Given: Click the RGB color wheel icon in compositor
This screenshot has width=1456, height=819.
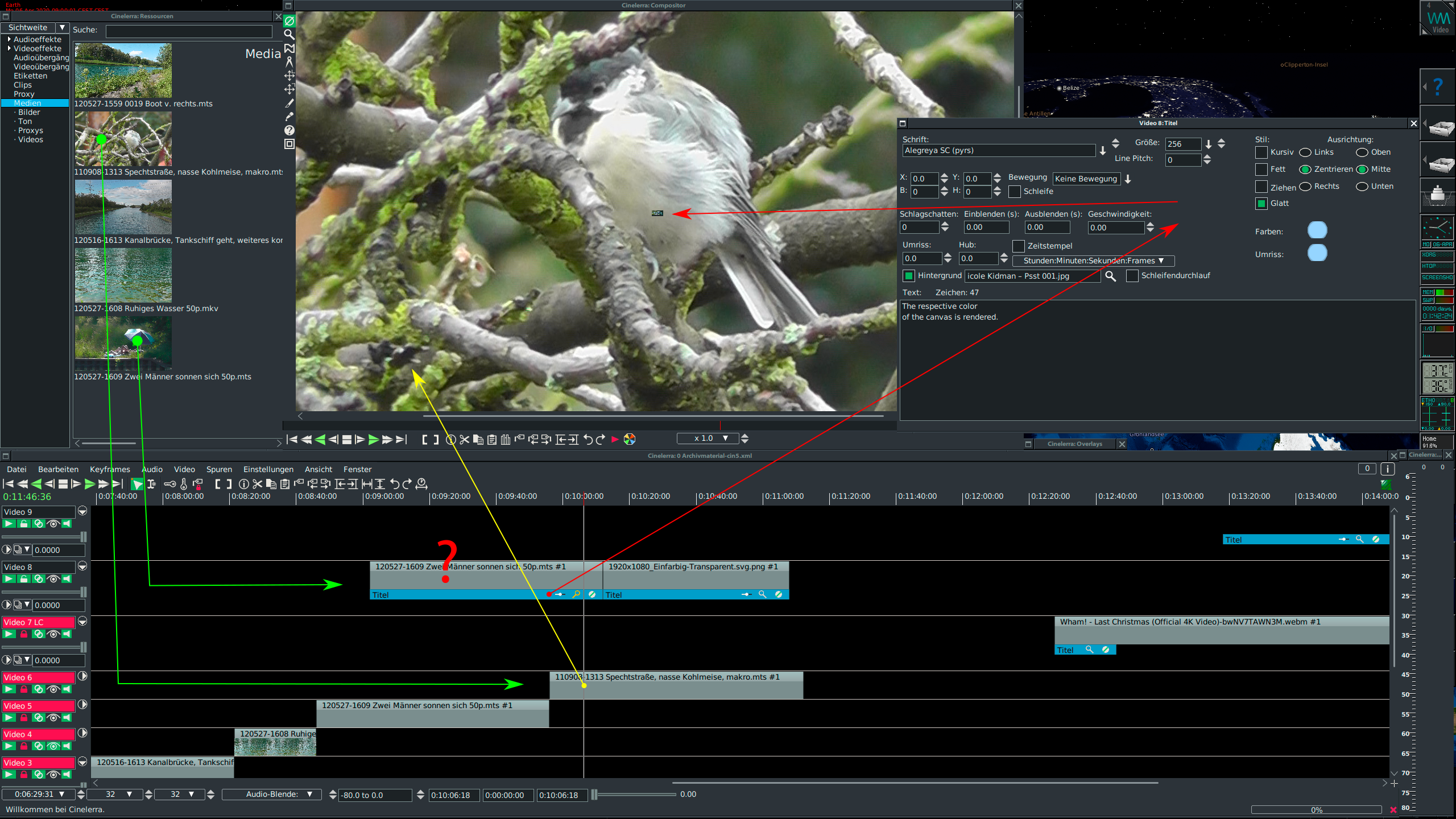Looking at the screenshot, I should click(629, 439).
